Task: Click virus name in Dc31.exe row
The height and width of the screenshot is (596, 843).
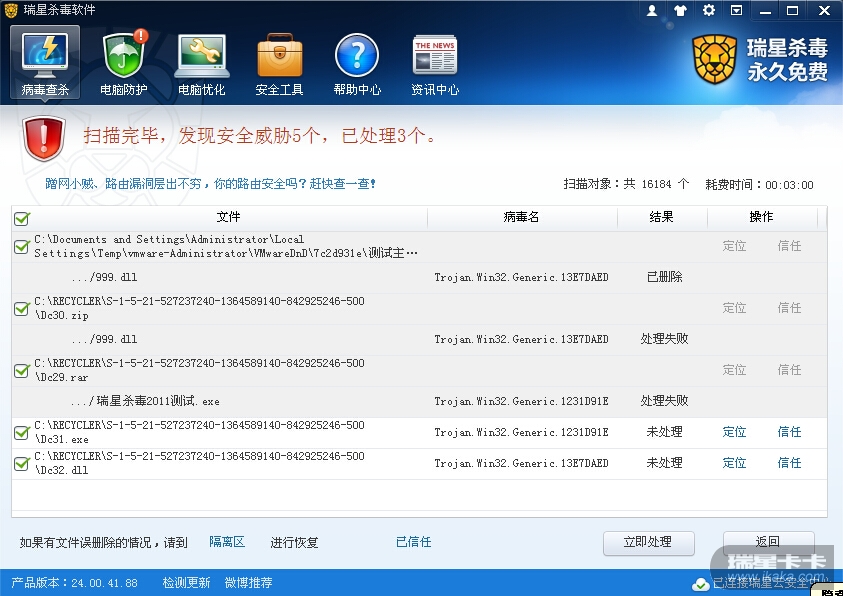Action: coord(521,433)
